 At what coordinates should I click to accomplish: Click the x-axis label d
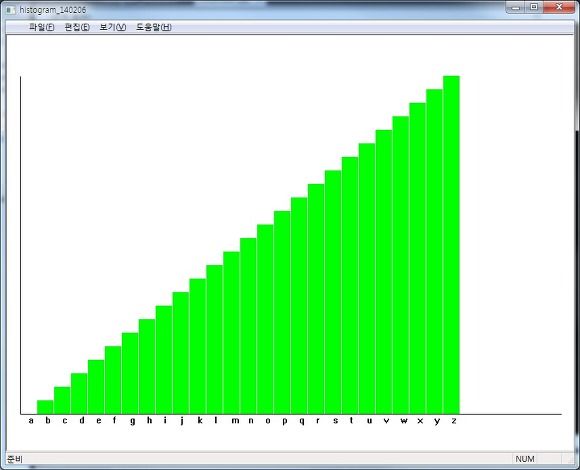(82, 420)
